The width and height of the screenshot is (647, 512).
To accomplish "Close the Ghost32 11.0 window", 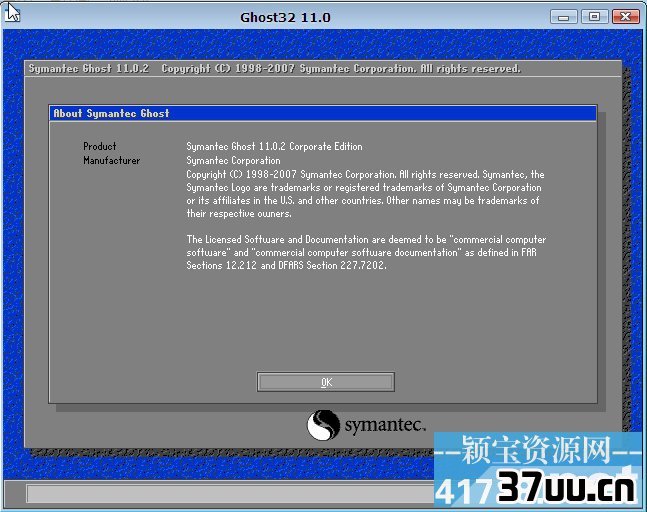I will tap(626, 17).
